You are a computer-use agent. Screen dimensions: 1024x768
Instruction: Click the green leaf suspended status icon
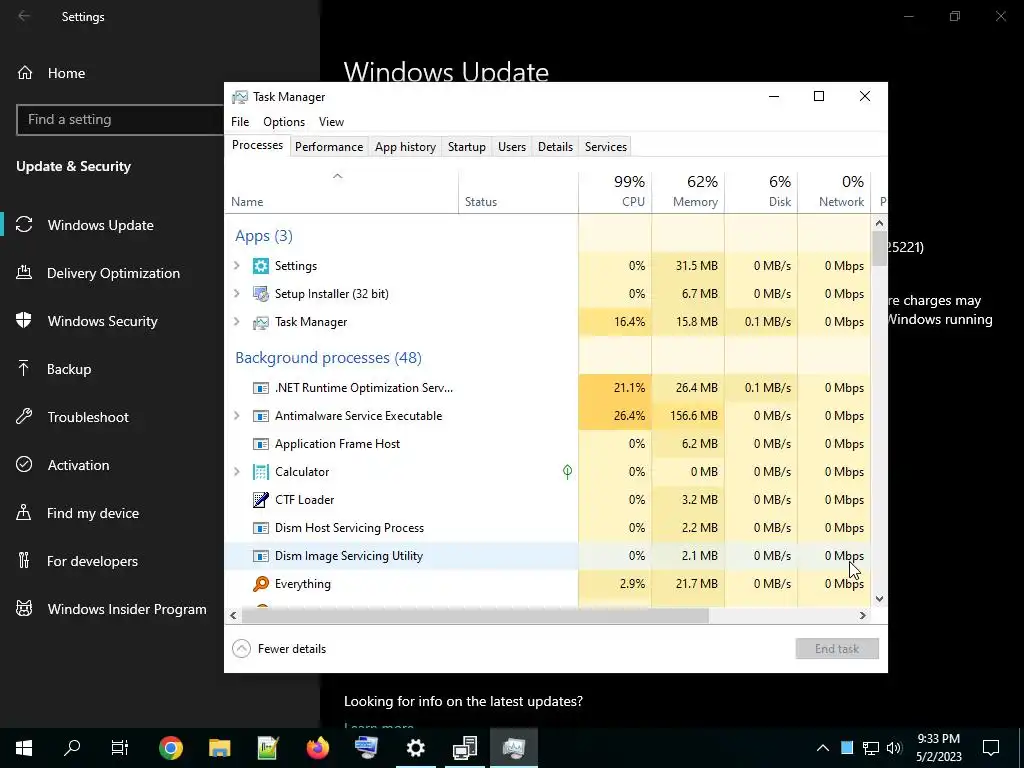(568, 472)
